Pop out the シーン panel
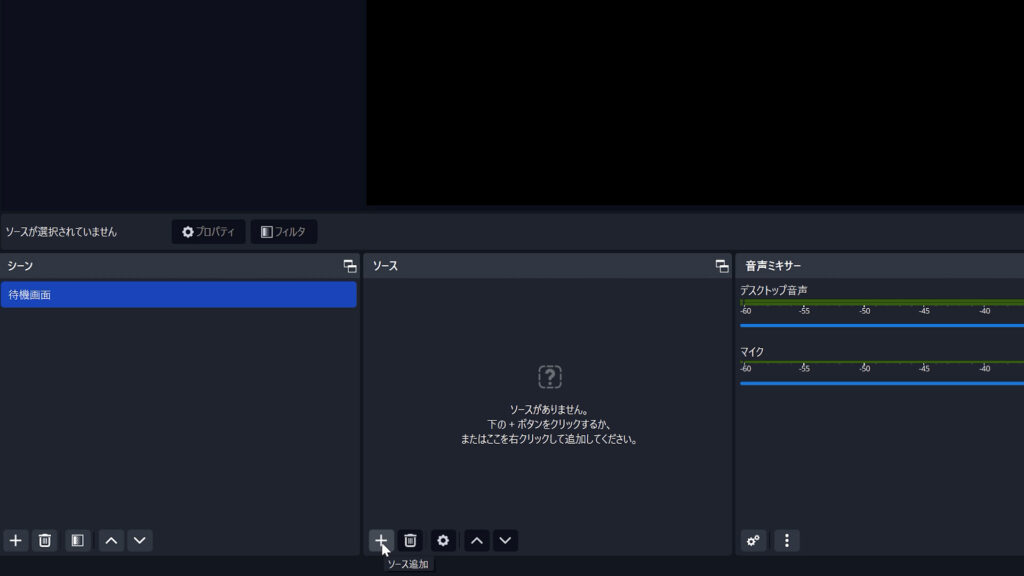The width and height of the screenshot is (1024, 576). click(x=349, y=265)
